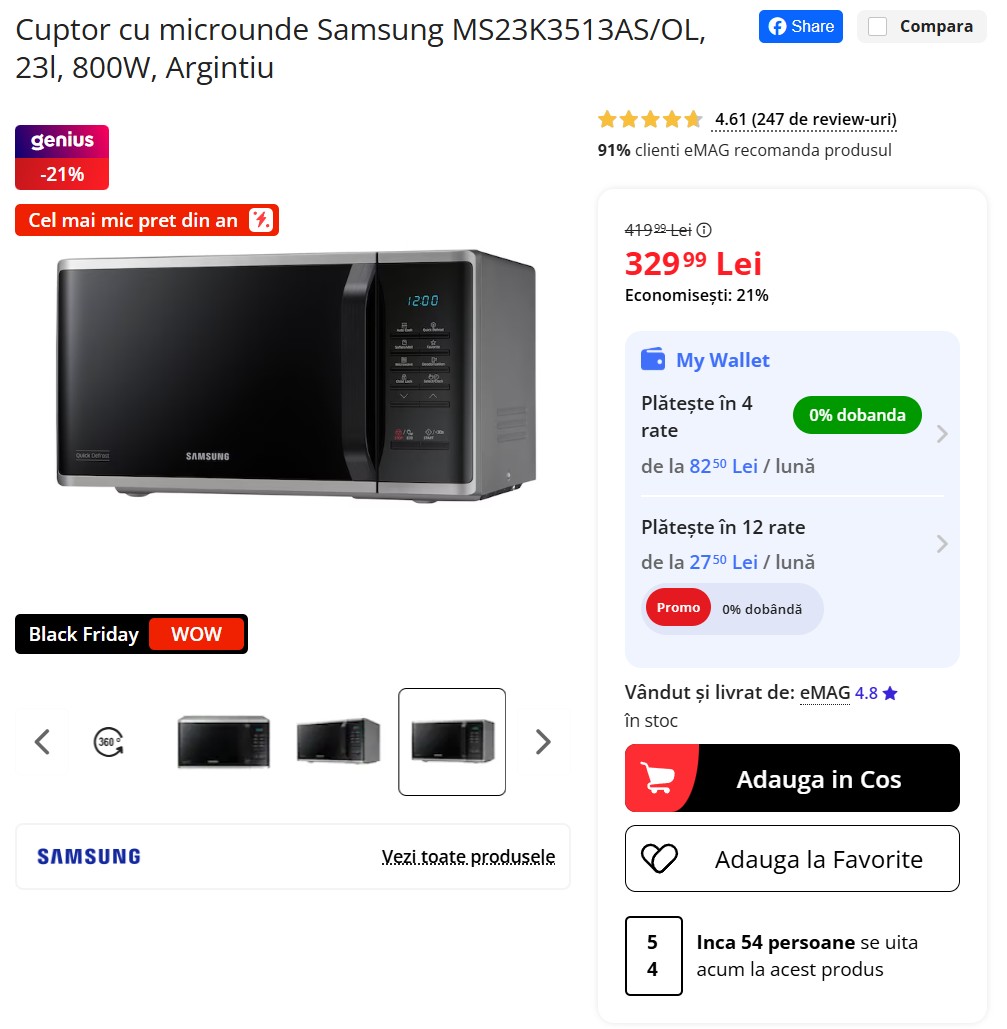
Task: Open the 247 reviews link
Action: pos(805,119)
